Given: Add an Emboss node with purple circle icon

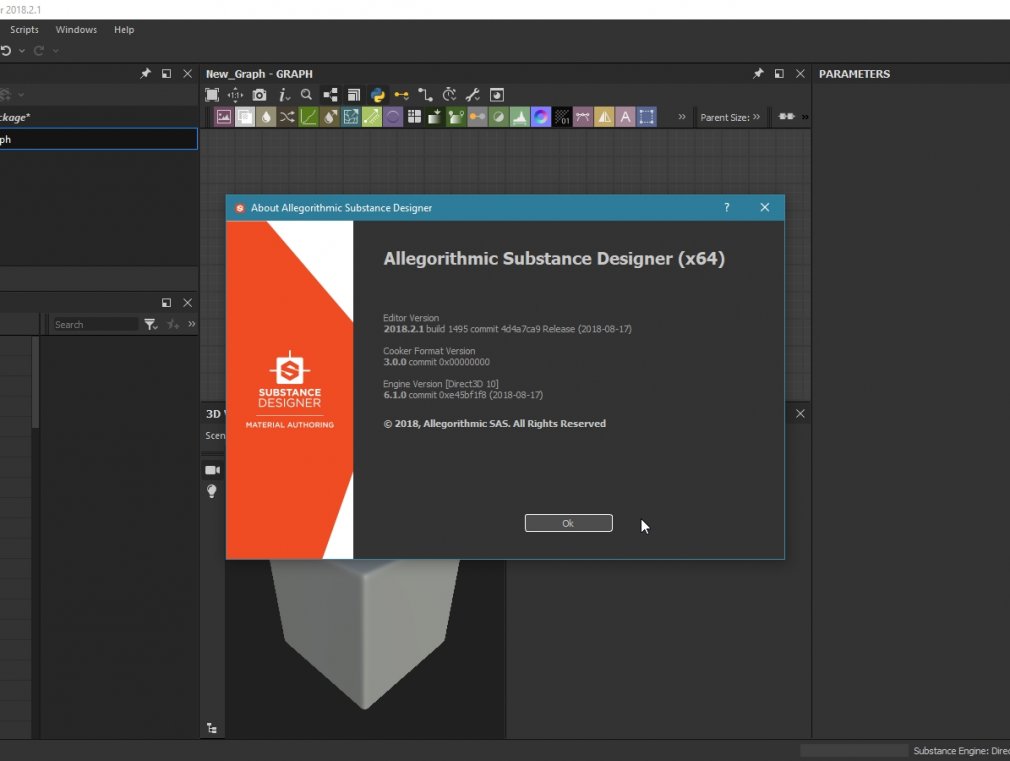Looking at the screenshot, I should (x=393, y=117).
